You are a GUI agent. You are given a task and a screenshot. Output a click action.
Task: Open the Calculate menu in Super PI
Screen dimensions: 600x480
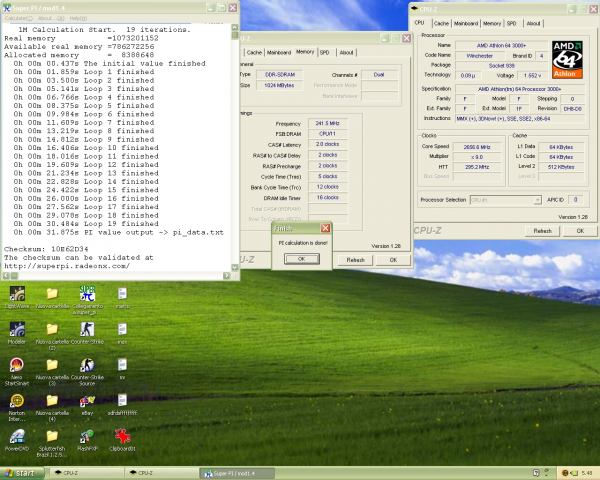click(x=18, y=18)
